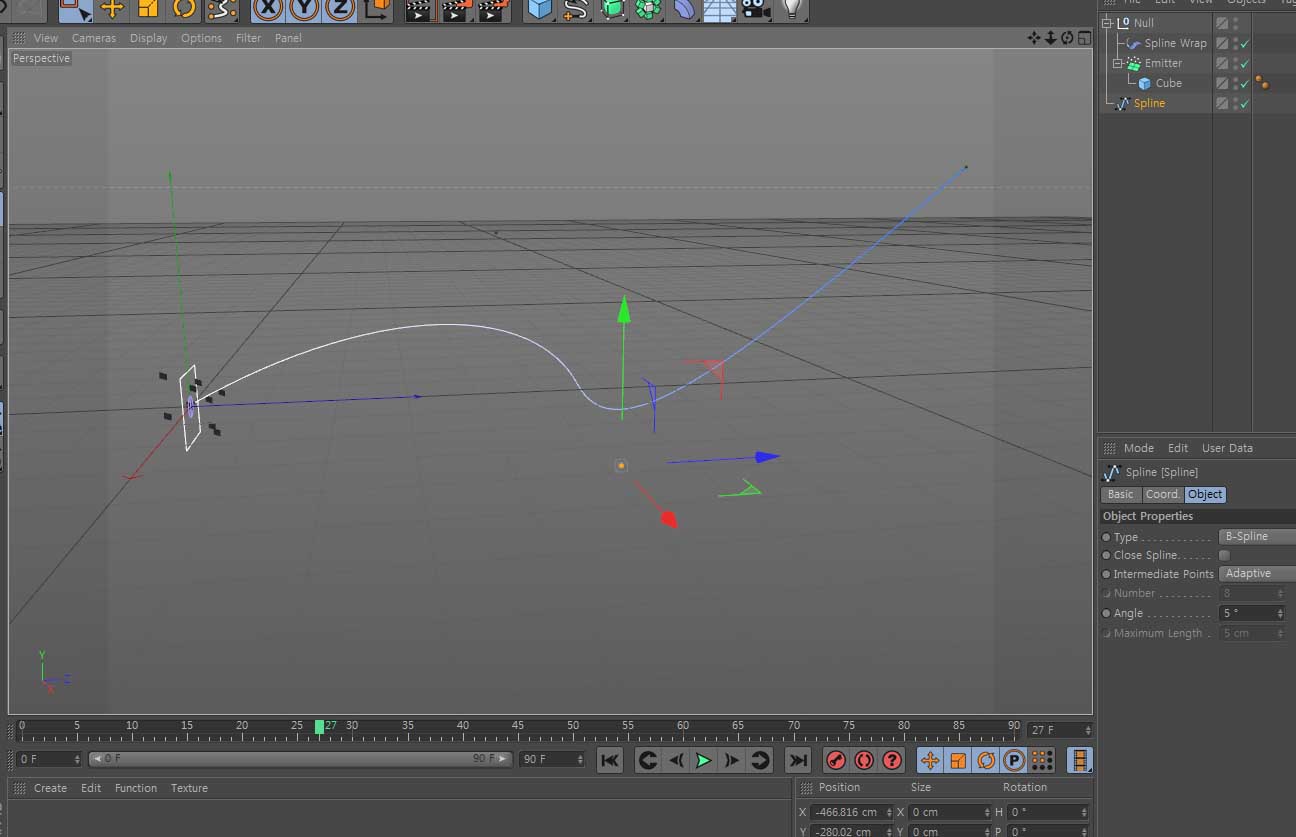
Task: Open the spline pen tool icon
Action: click(576, 9)
